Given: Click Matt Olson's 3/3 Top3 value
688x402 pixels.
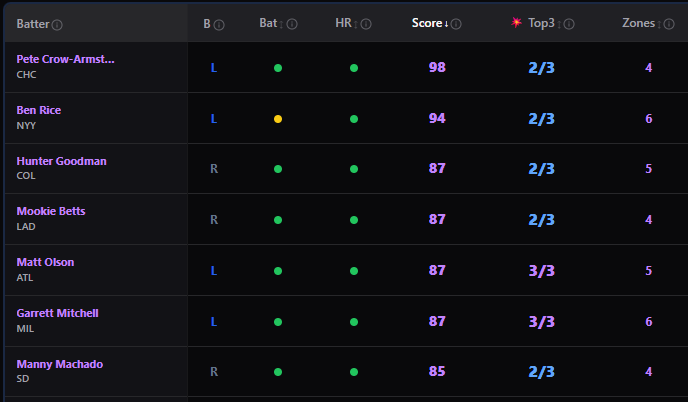Looking at the screenshot, I should pyautogui.click(x=541, y=271).
